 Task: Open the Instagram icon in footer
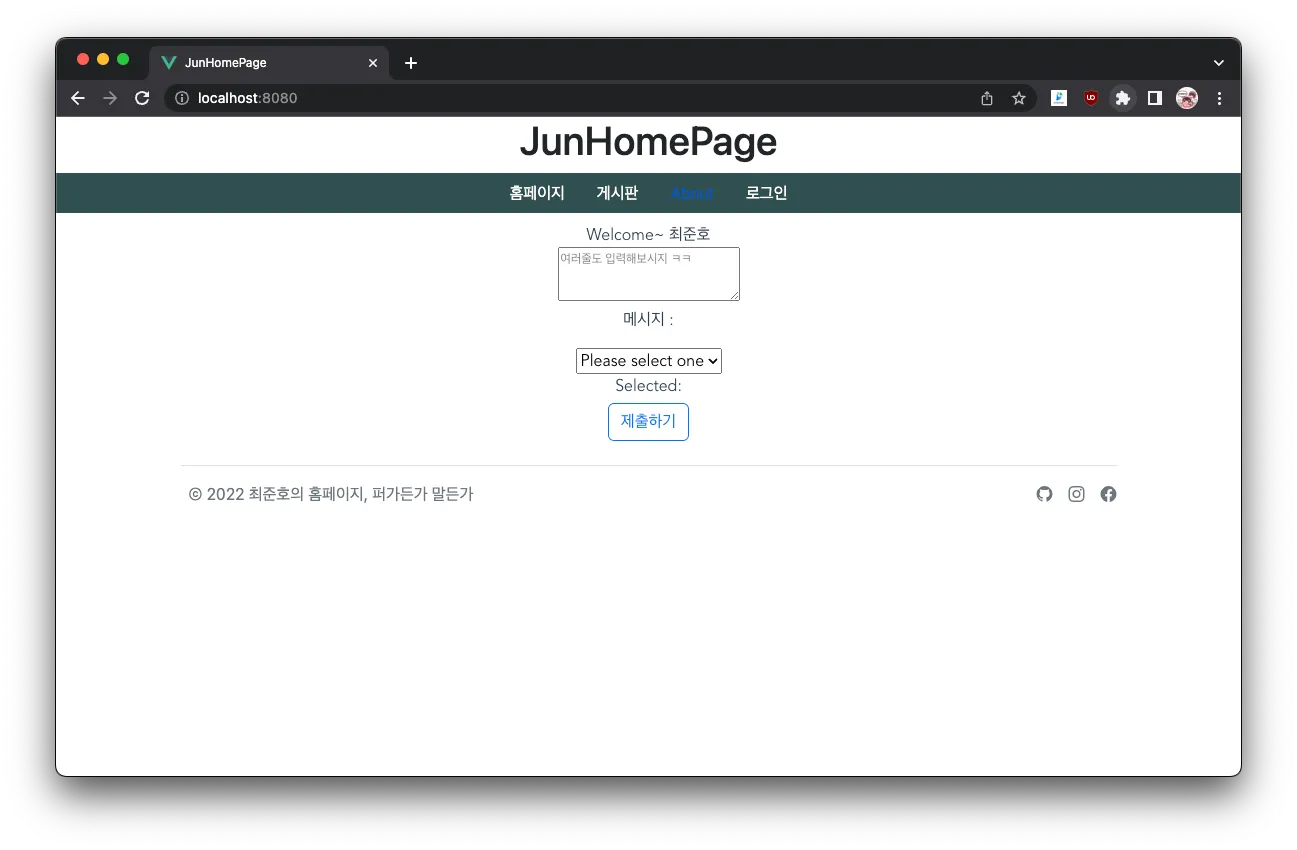(1076, 494)
